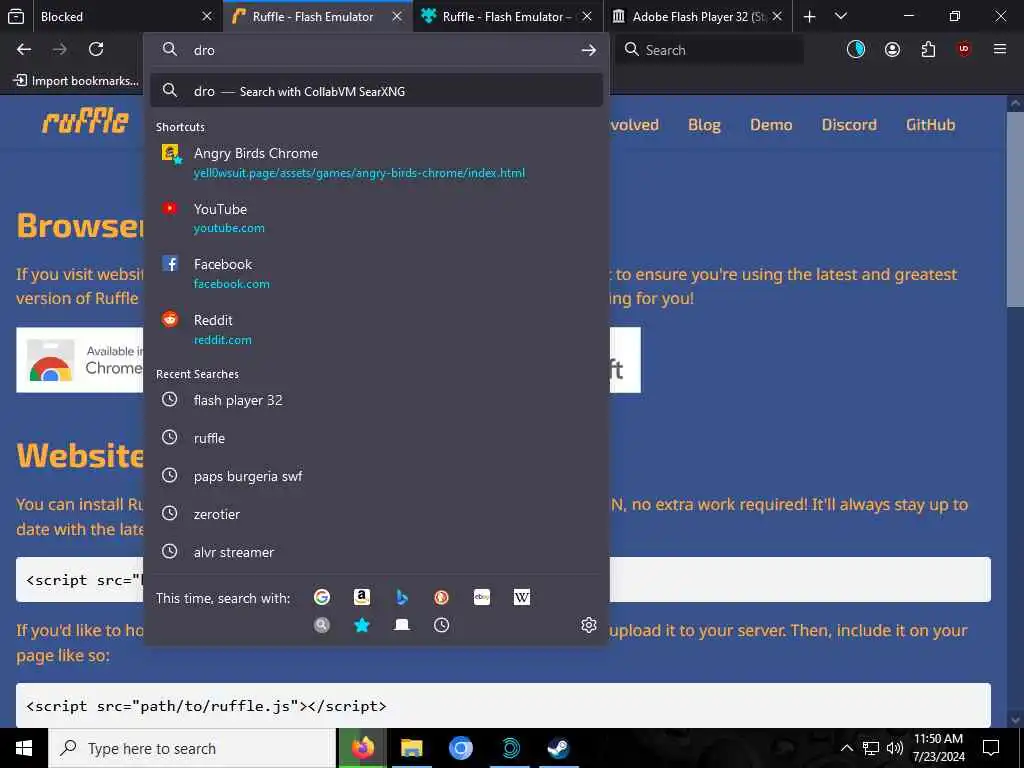1024x768 pixels.
Task: Open the Facebook shortcut suggestion
Action: coord(376,274)
